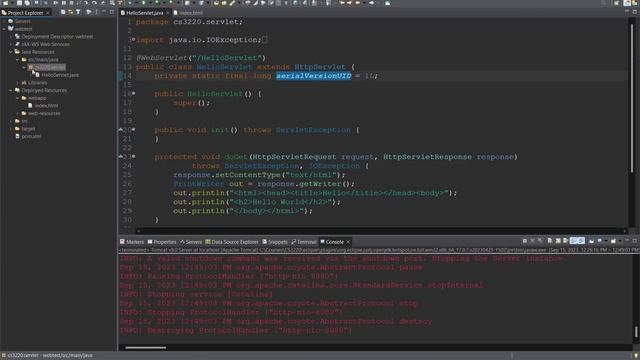Maximize the Project Explorer view
640x360 pixels.
[x=112, y=12]
